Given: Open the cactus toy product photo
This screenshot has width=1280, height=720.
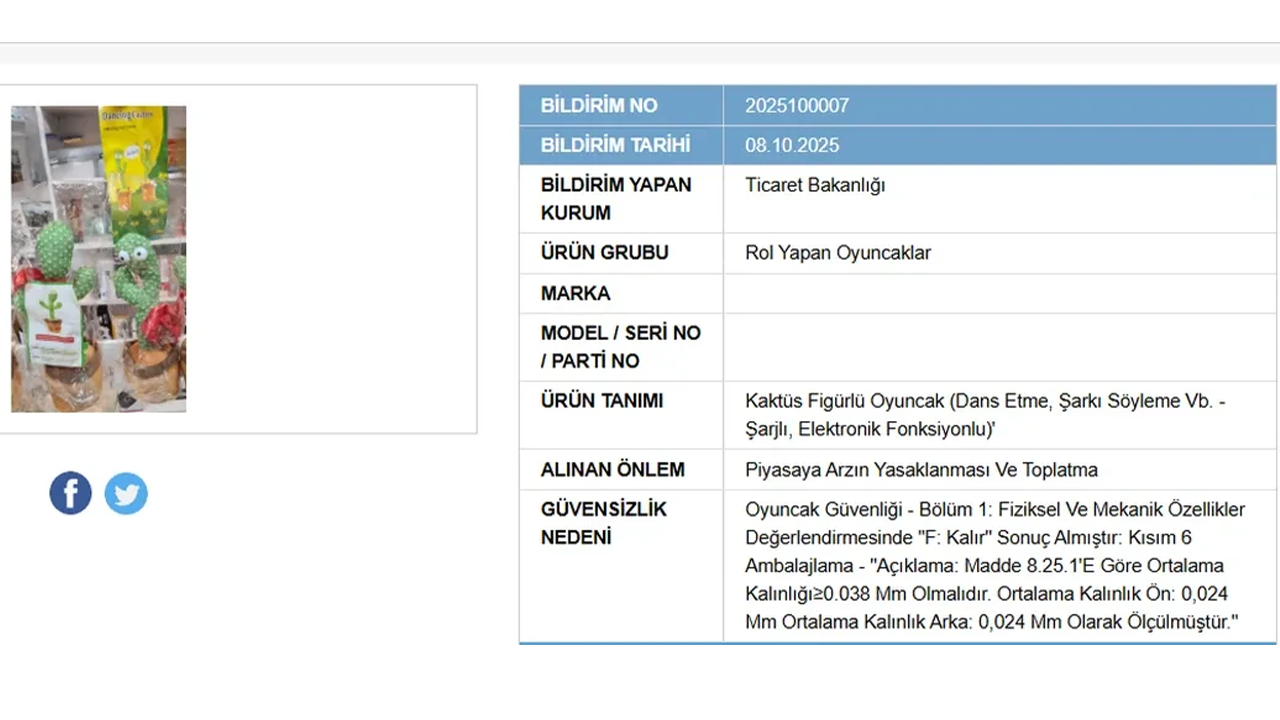Looking at the screenshot, I should [x=98, y=259].
